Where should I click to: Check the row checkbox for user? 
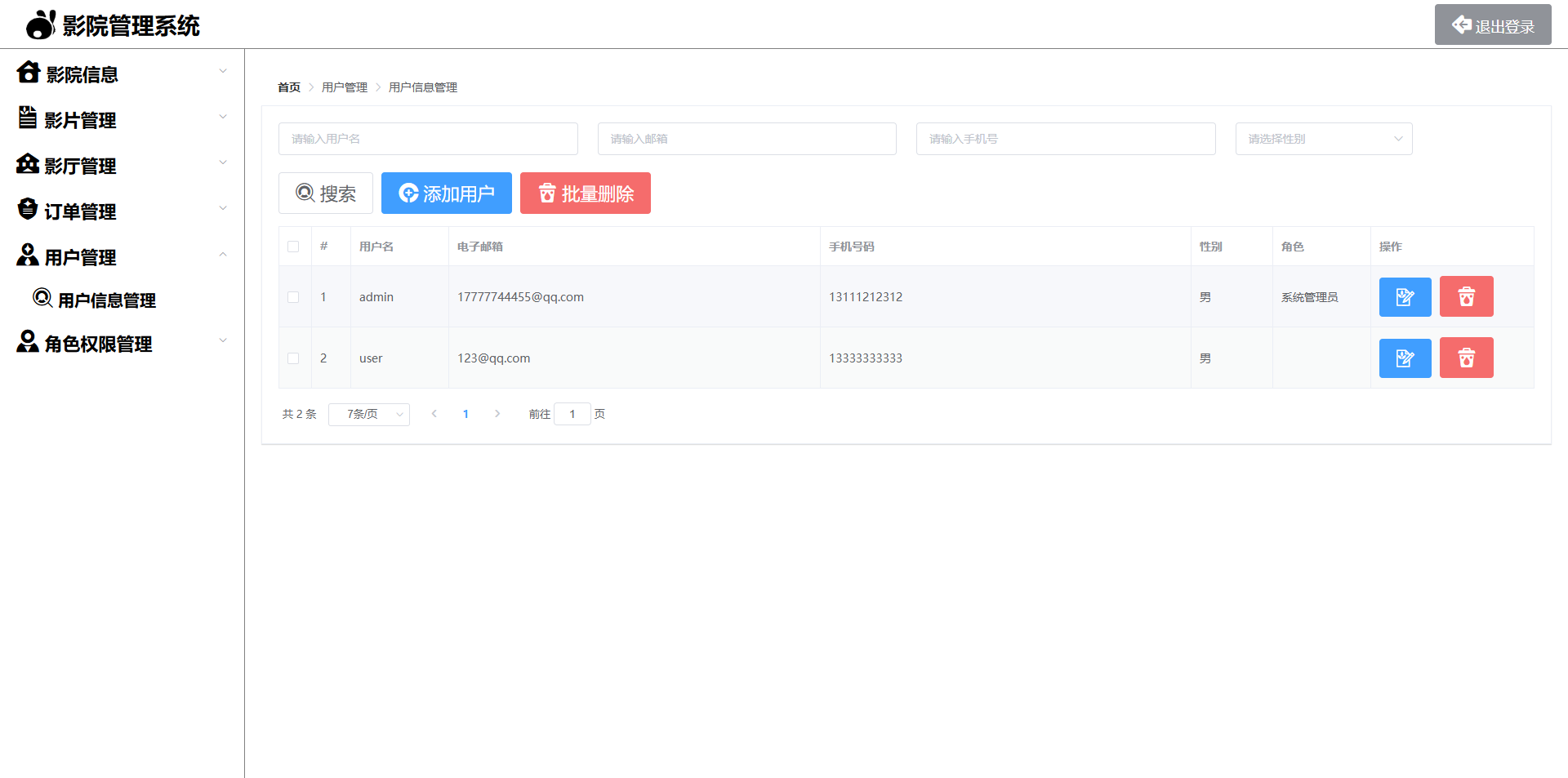pos(294,358)
